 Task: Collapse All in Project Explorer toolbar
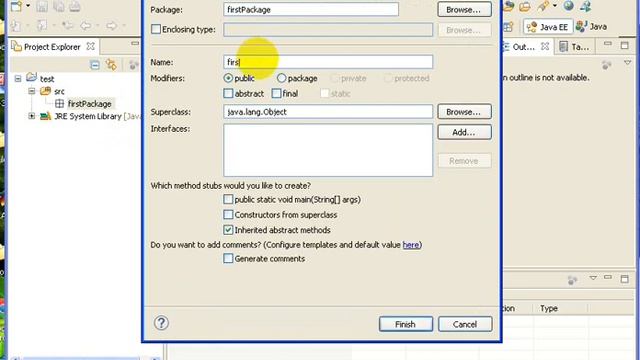[95, 65]
